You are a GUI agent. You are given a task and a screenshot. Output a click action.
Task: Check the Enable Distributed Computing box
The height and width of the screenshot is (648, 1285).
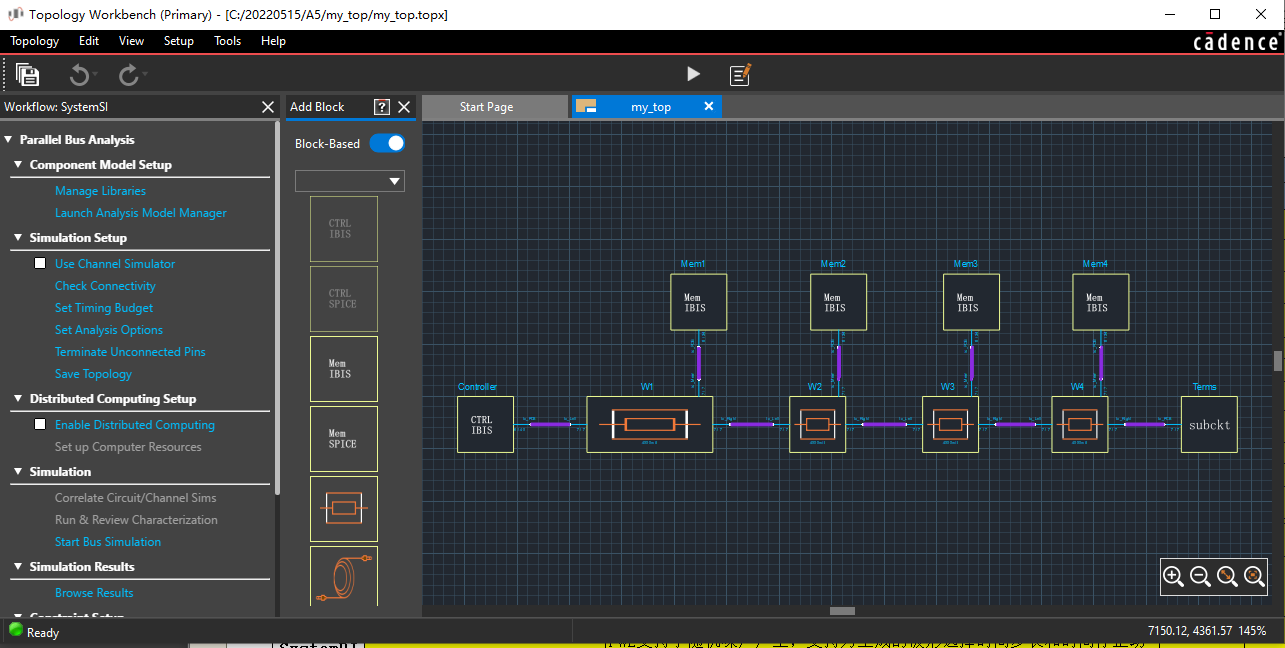[x=41, y=424]
